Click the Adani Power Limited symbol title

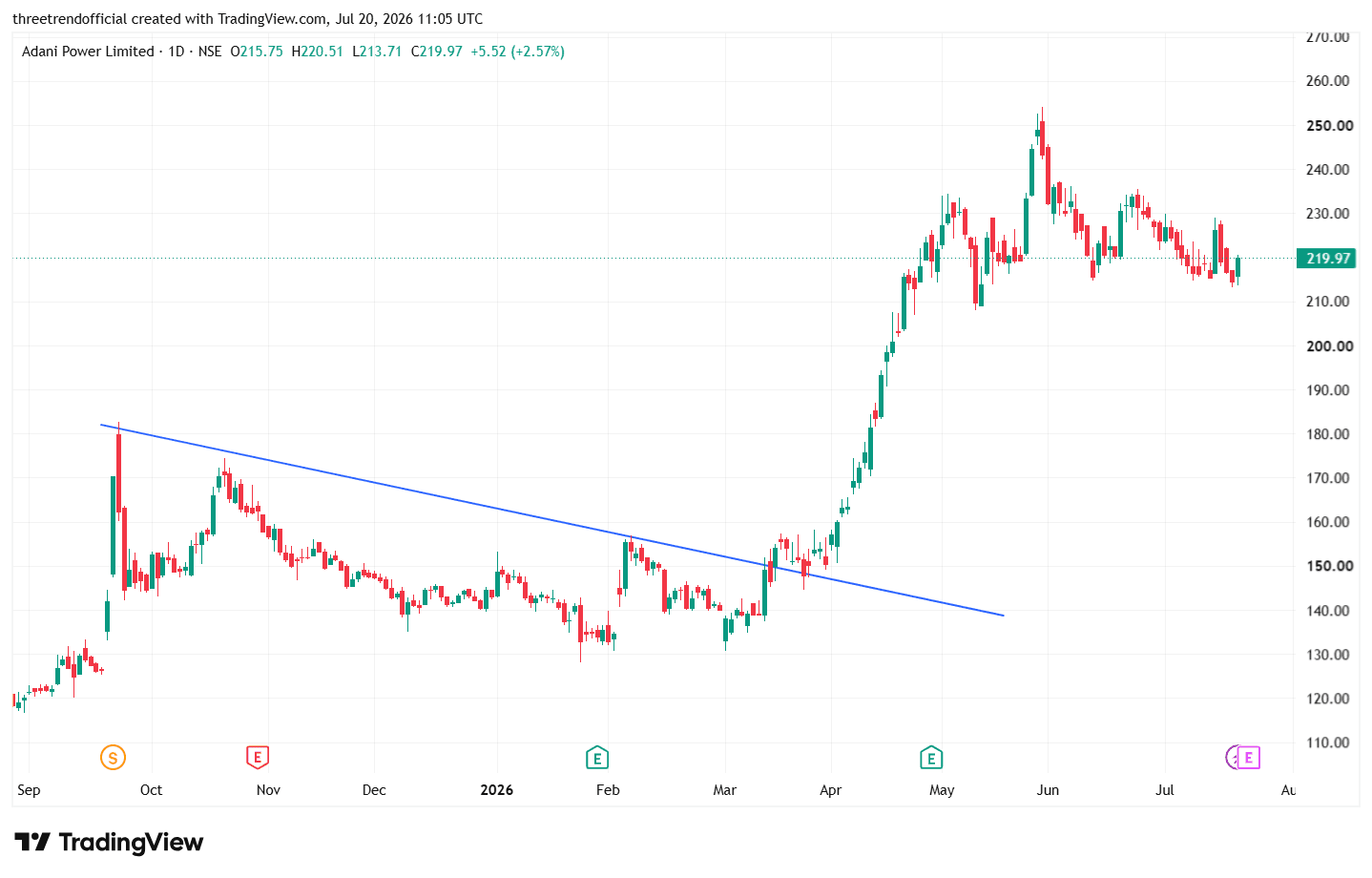coord(88,52)
